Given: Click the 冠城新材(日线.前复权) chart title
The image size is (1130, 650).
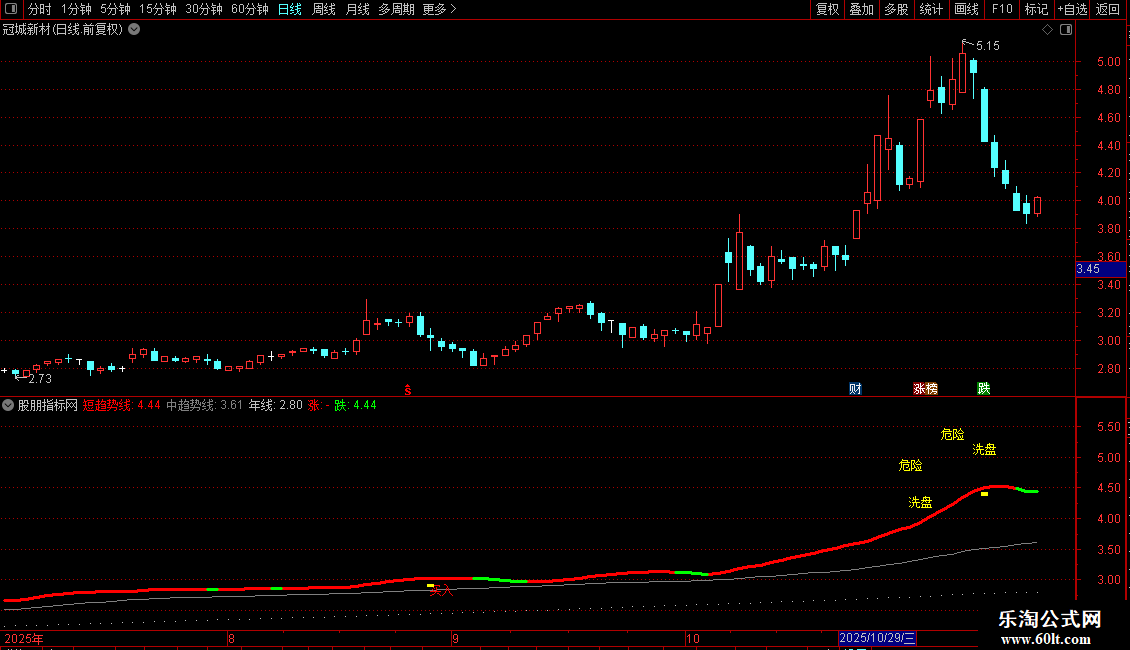Looking at the screenshot, I should point(63,30).
